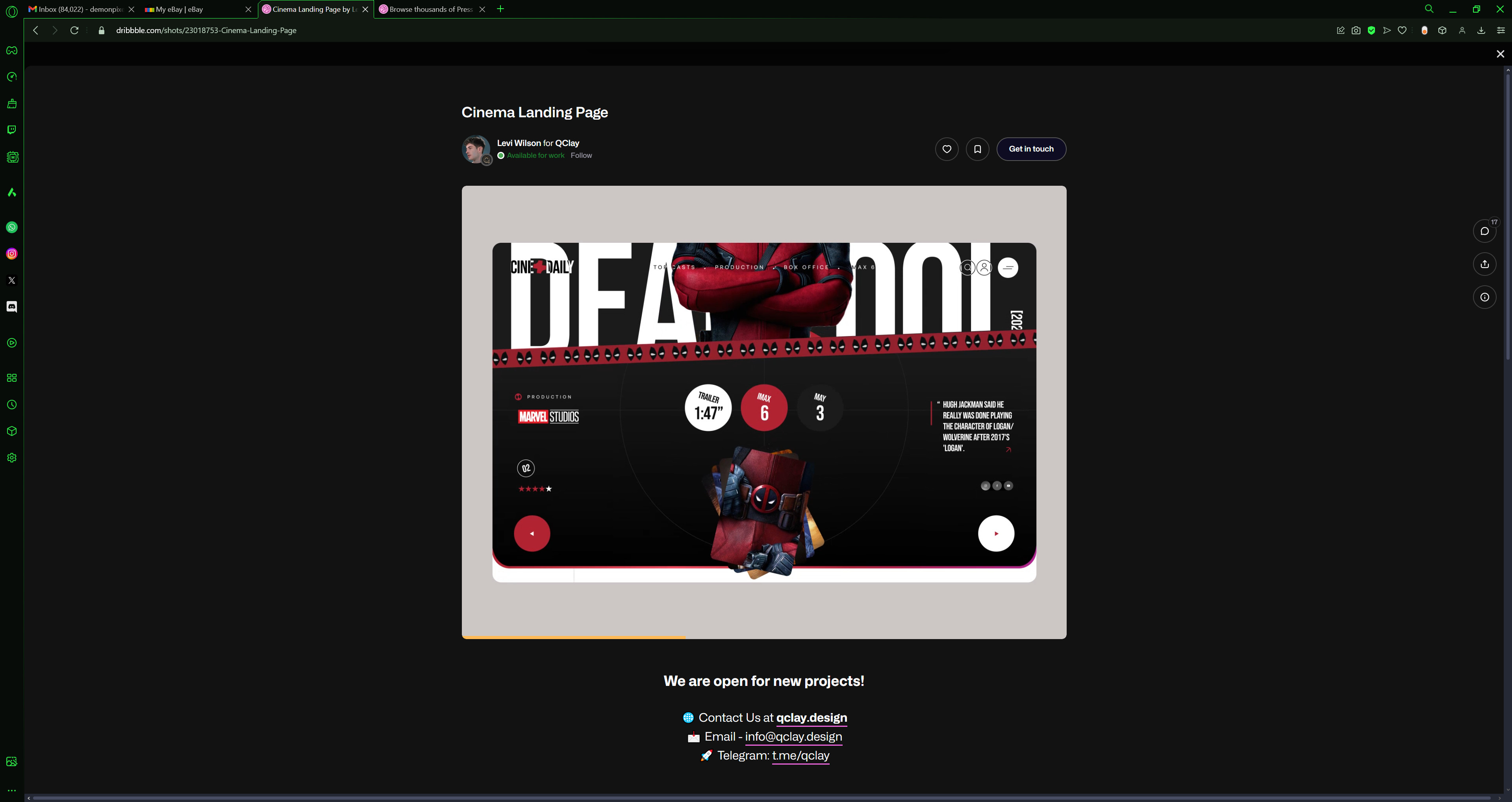
Task: Follow Levi Wilson via Follow link
Action: click(x=581, y=155)
